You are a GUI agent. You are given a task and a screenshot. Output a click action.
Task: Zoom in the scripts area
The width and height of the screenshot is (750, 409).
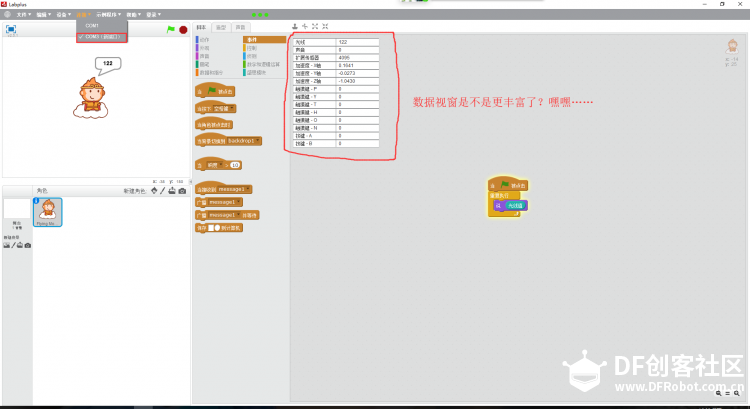pos(737,393)
